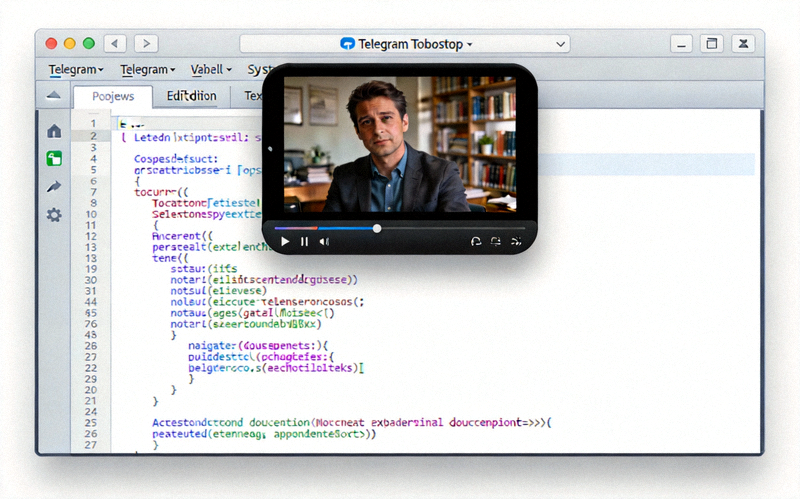Click the video of the man in the player
Screen dimensions: 800x499
(x=400, y=144)
